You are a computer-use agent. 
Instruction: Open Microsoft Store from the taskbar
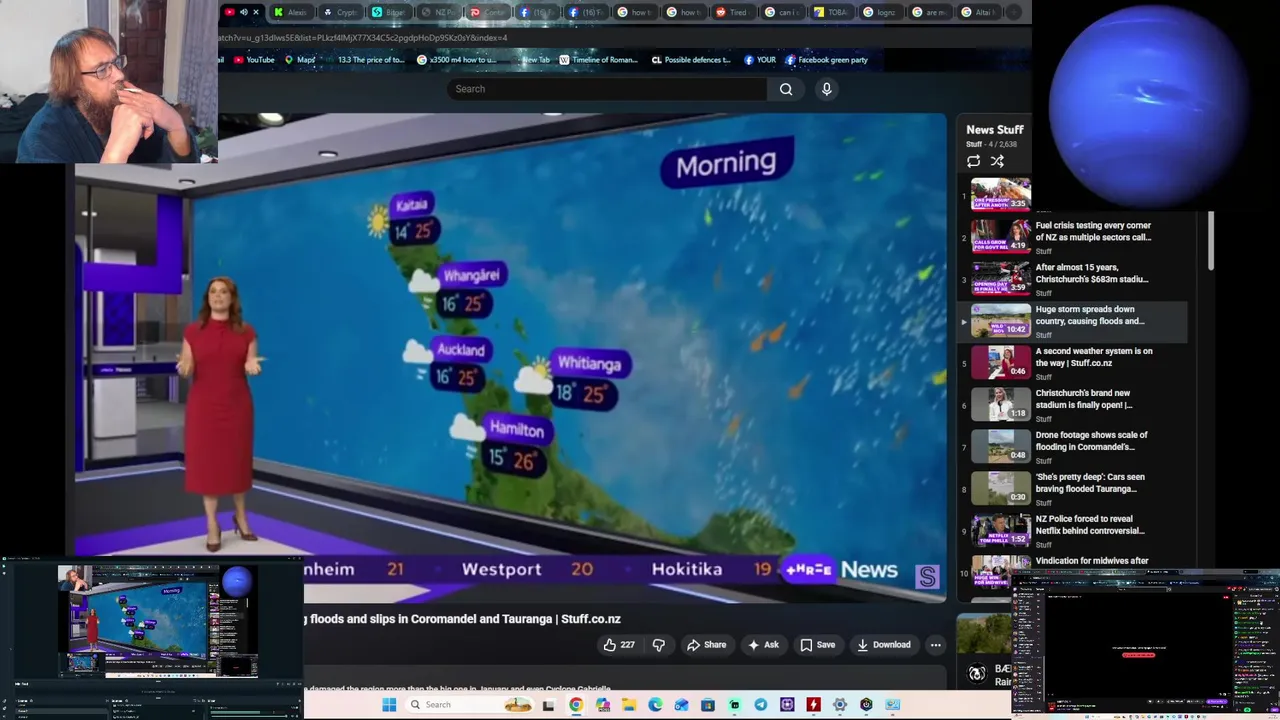click(x=708, y=705)
